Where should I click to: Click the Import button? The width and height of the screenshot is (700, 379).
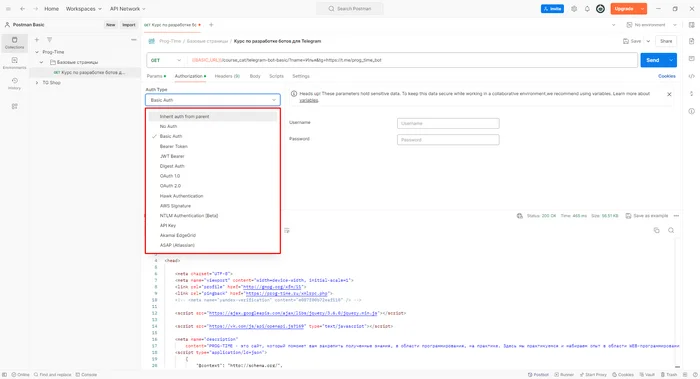[x=129, y=25]
